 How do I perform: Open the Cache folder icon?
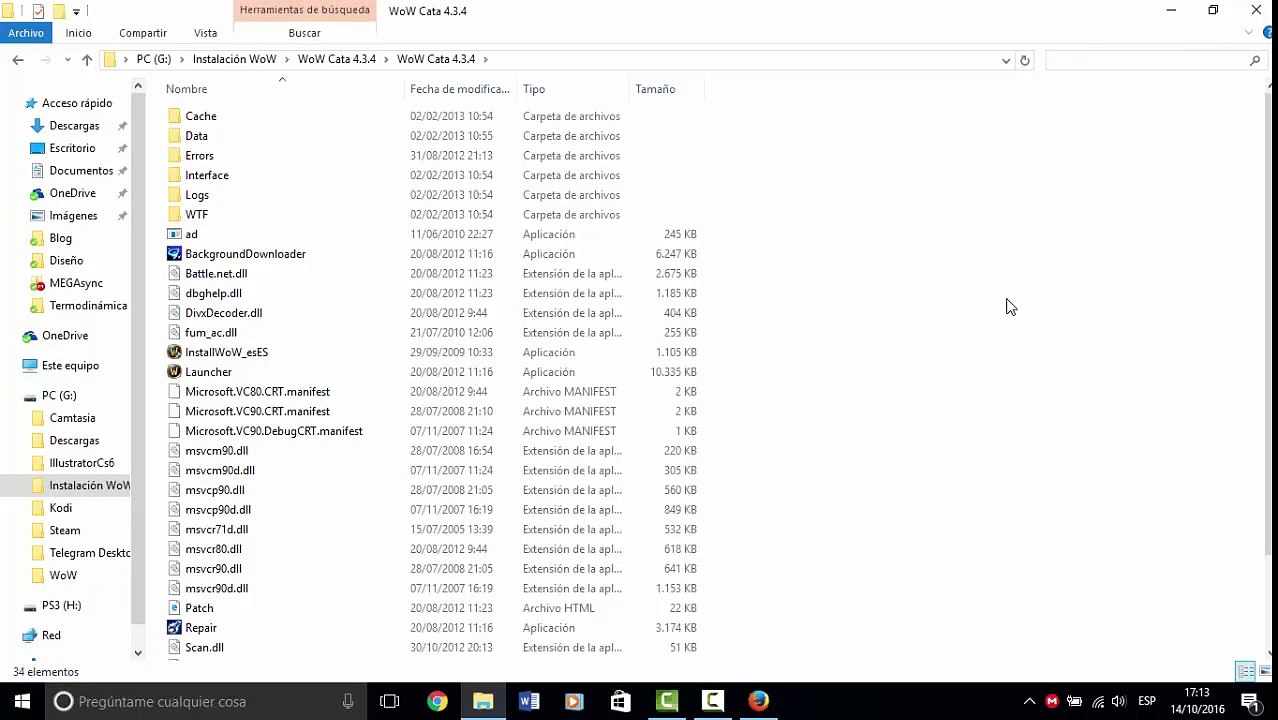pos(174,116)
